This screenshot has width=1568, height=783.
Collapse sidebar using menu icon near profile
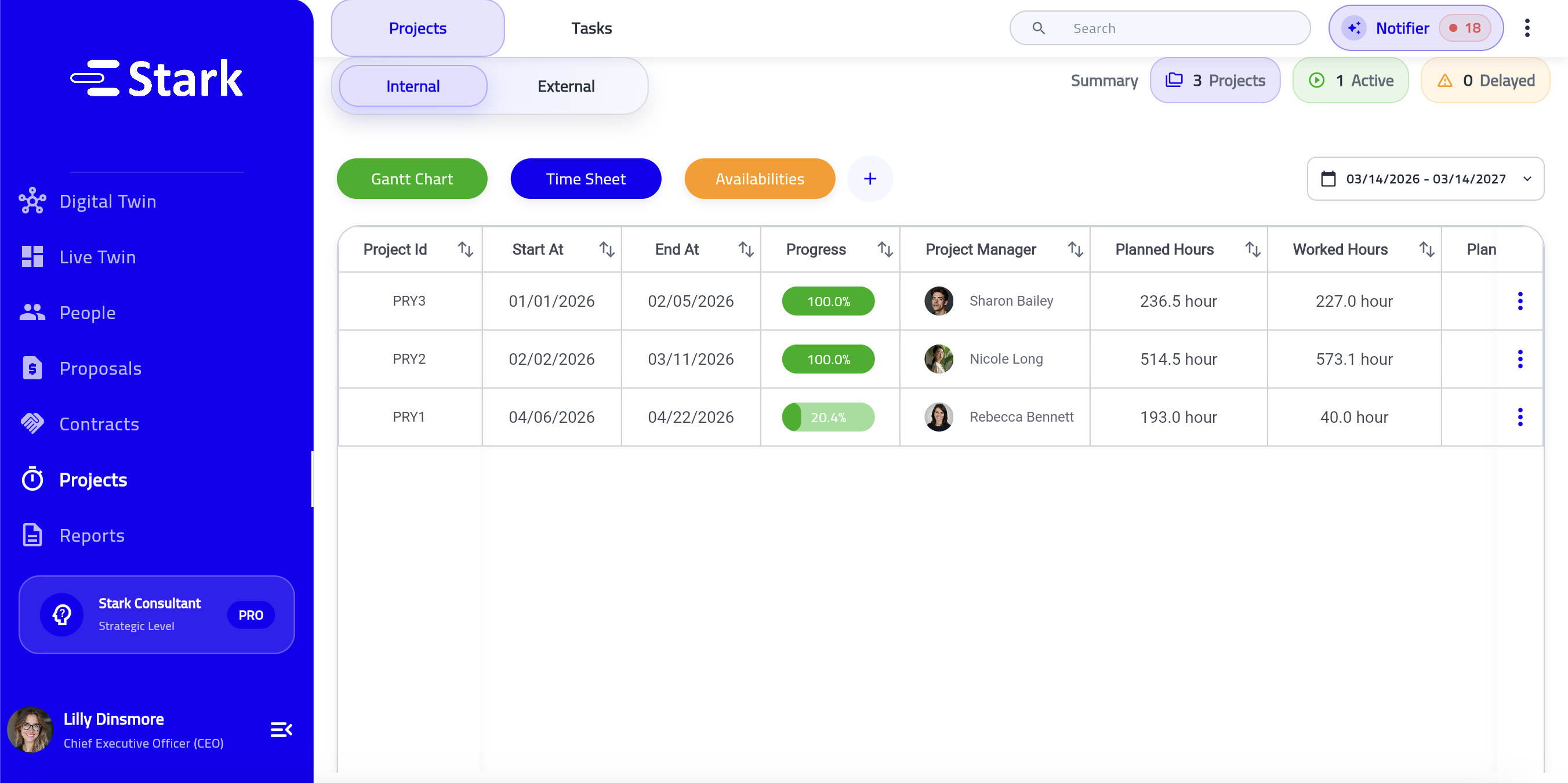pyautogui.click(x=281, y=730)
